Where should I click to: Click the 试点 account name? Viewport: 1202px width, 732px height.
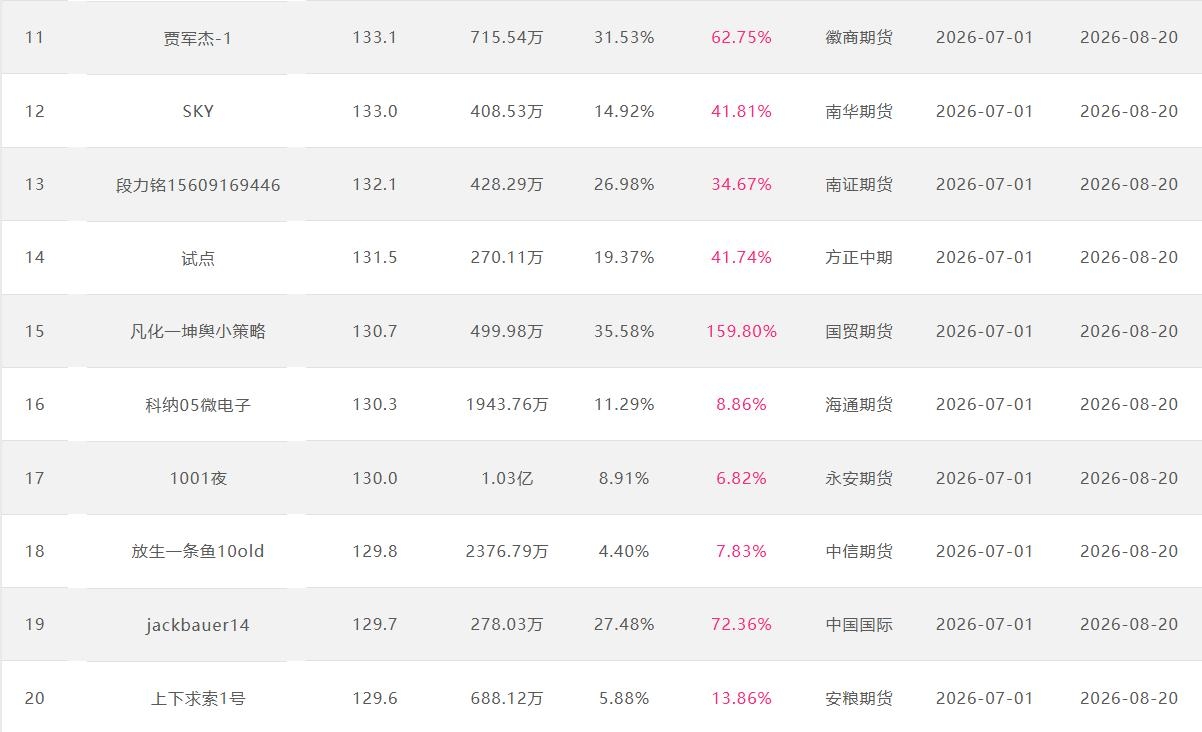198,258
